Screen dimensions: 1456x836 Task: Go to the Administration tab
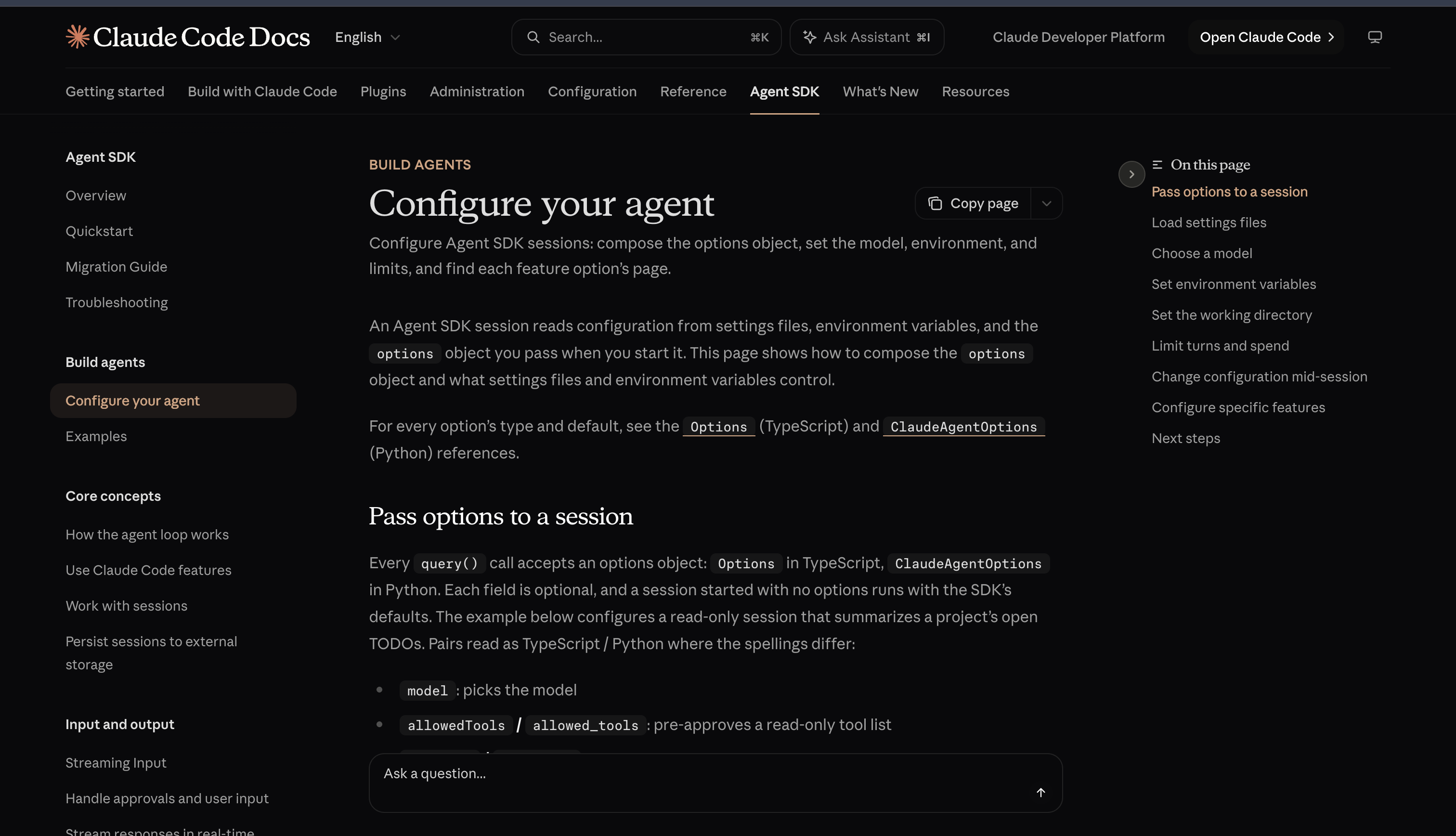[x=477, y=91]
